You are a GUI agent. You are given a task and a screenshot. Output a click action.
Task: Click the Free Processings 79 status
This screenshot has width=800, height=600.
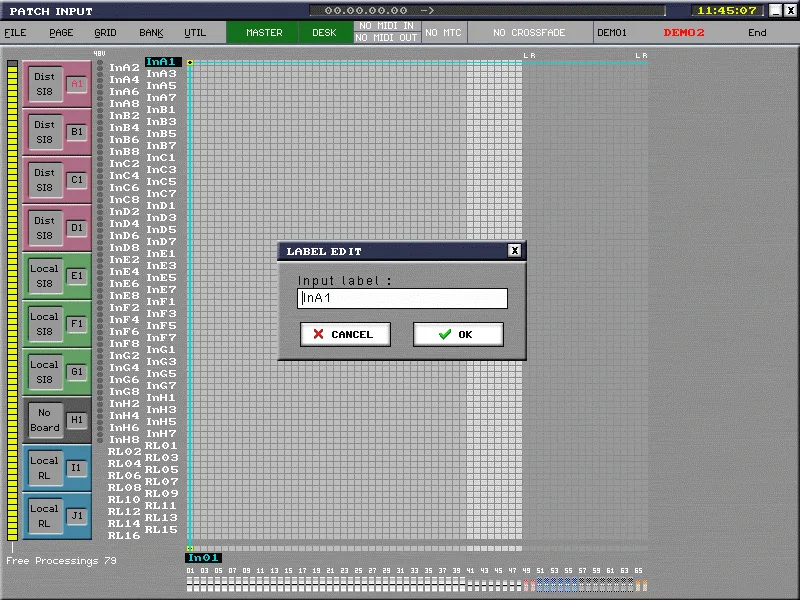coord(61,560)
